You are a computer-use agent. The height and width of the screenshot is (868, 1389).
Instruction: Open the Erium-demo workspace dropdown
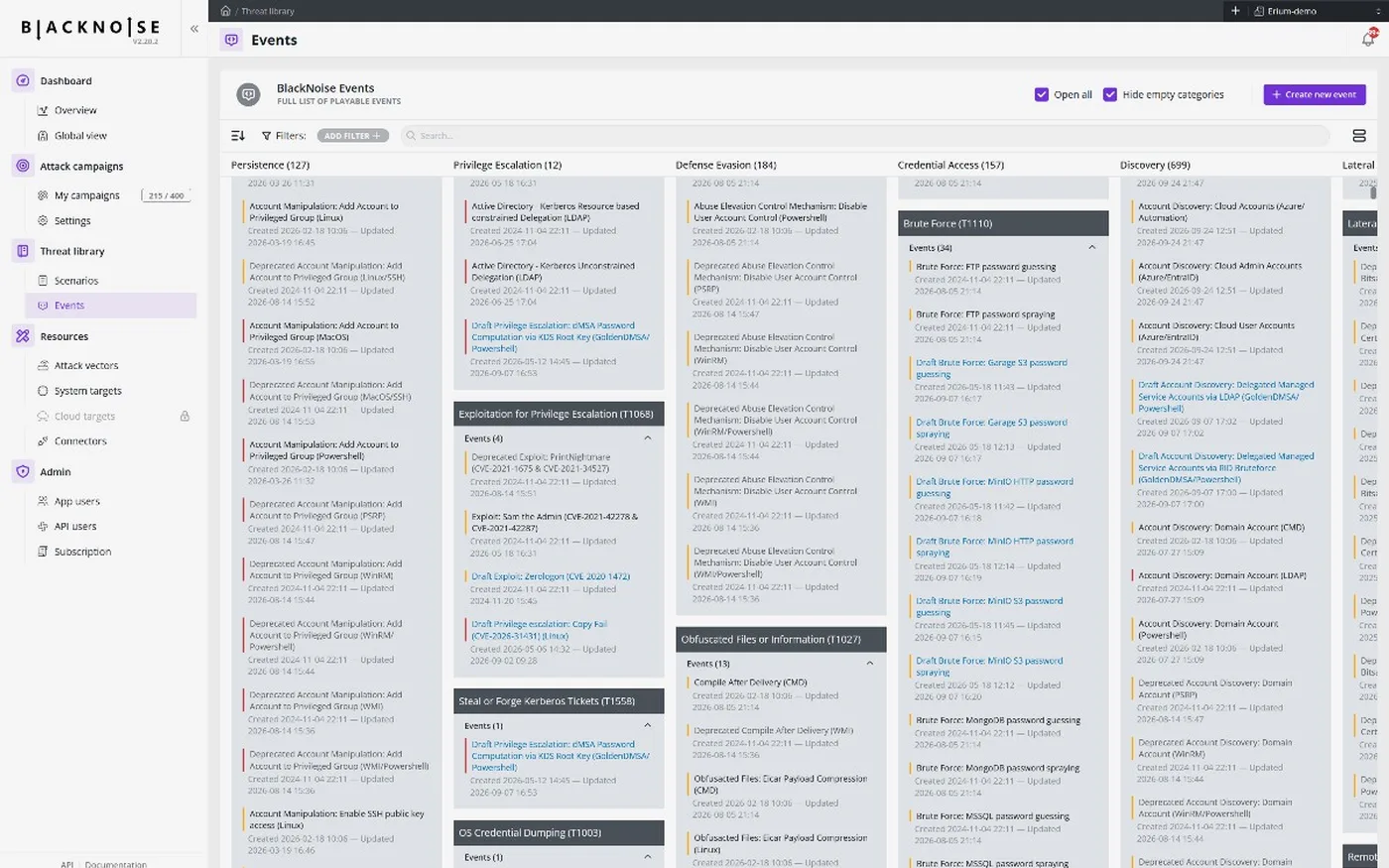pyautogui.click(x=1315, y=11)
